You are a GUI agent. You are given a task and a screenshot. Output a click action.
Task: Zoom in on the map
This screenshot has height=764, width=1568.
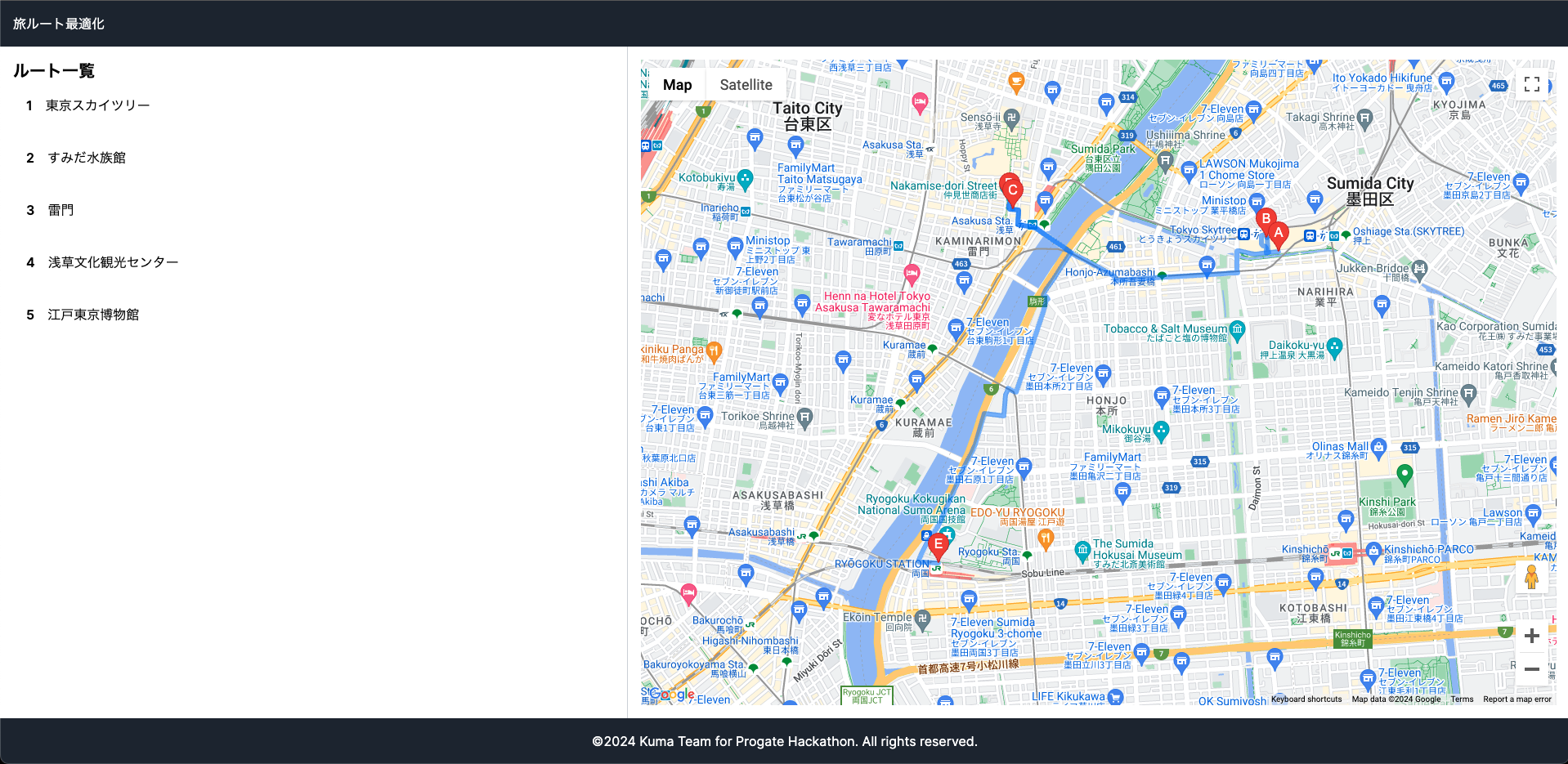pos(1532,636)
